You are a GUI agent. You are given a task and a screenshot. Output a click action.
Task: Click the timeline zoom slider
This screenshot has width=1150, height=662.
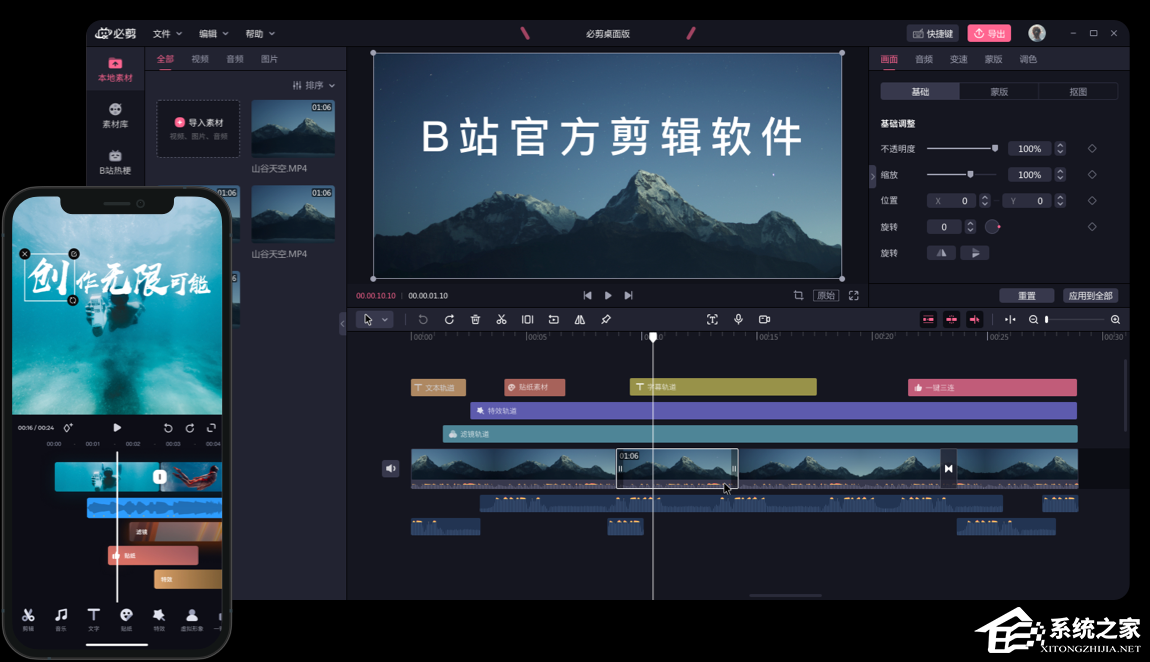1075,320
